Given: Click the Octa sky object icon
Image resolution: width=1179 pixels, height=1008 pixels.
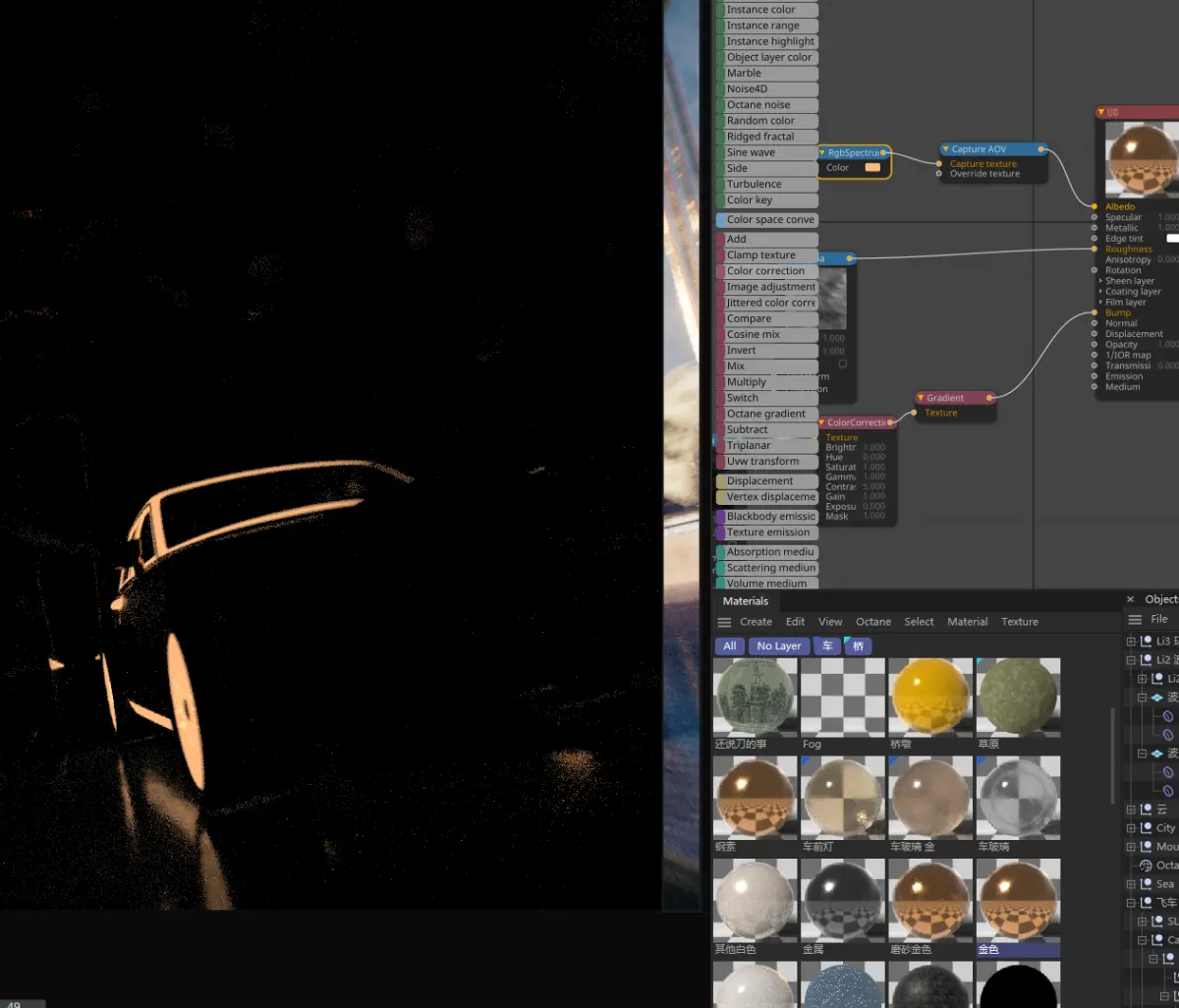Looking at the screenshot, I should (1146, 865).
